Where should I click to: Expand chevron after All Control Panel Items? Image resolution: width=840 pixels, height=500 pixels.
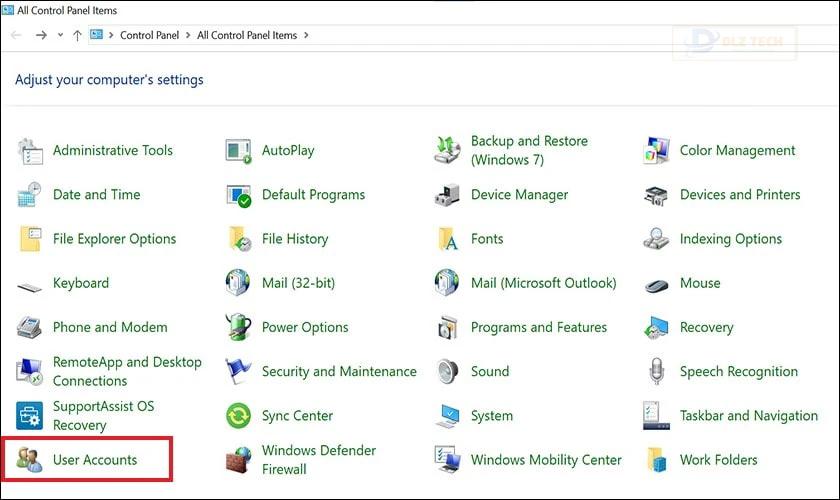coord(306,35)
